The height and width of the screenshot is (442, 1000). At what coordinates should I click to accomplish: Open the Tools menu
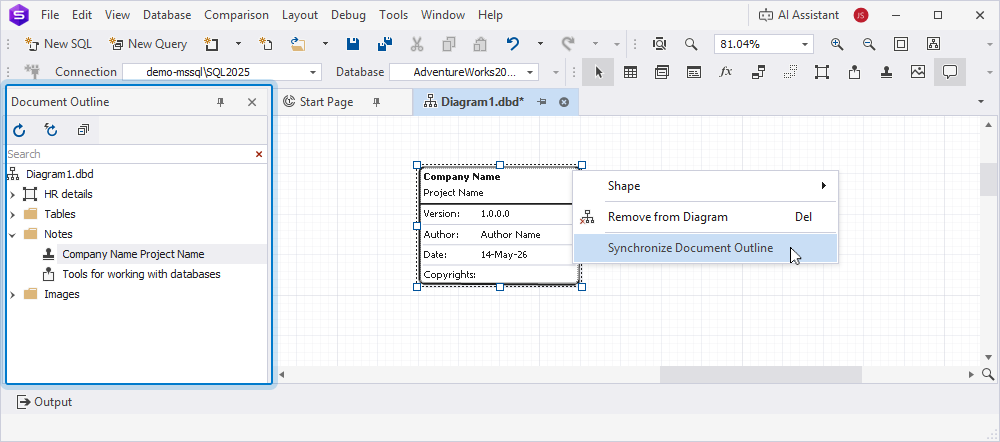click(x=393, y=15)
